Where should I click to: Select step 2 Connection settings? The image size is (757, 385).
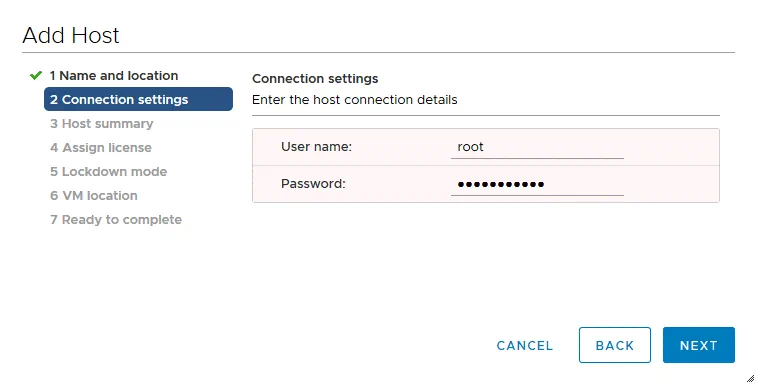138,99
